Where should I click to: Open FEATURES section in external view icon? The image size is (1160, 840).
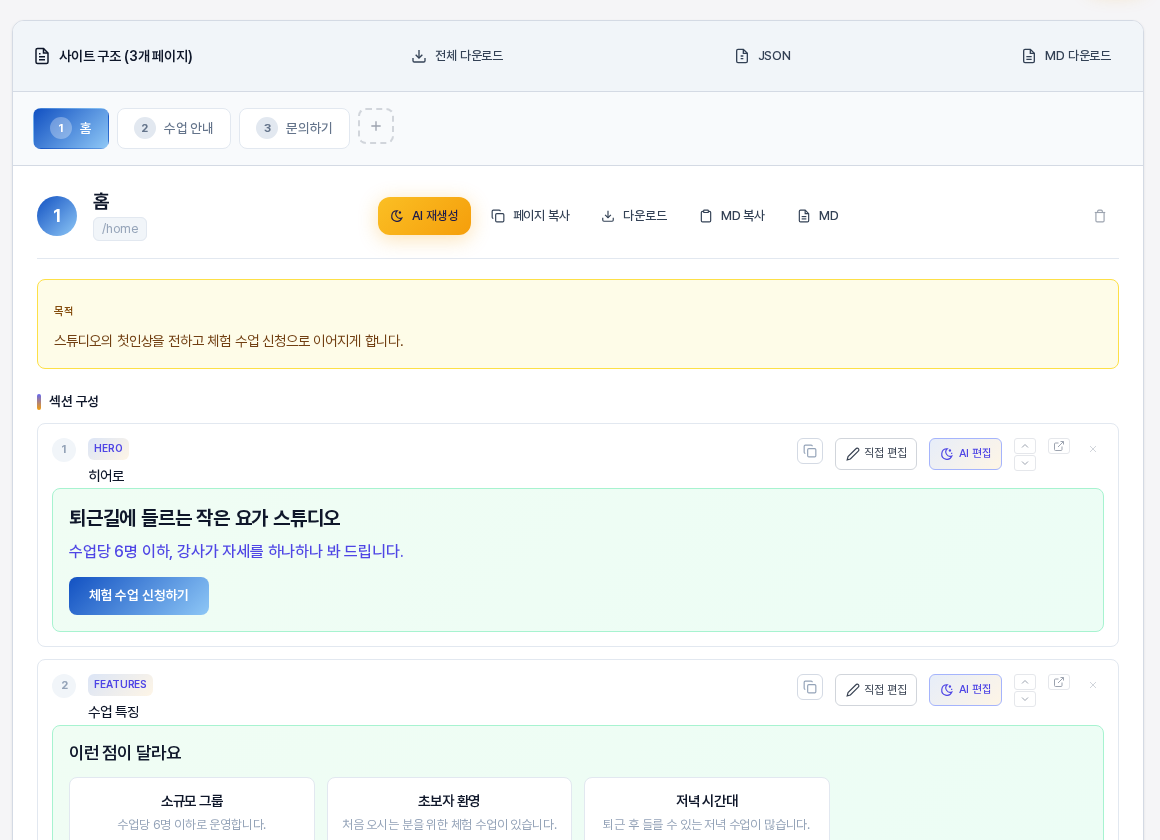[1059, 682]
